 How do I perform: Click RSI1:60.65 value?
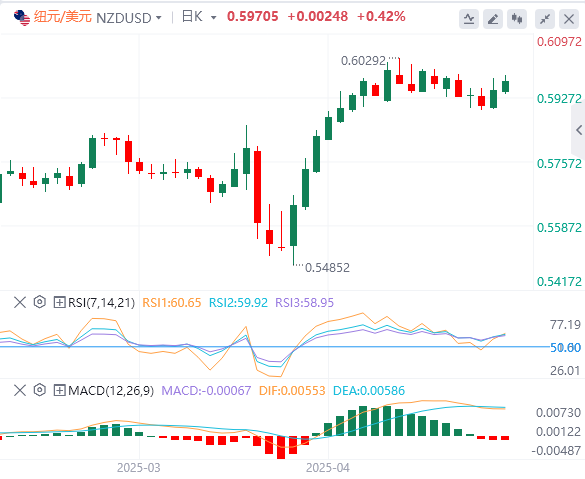[x=172, y=303]
